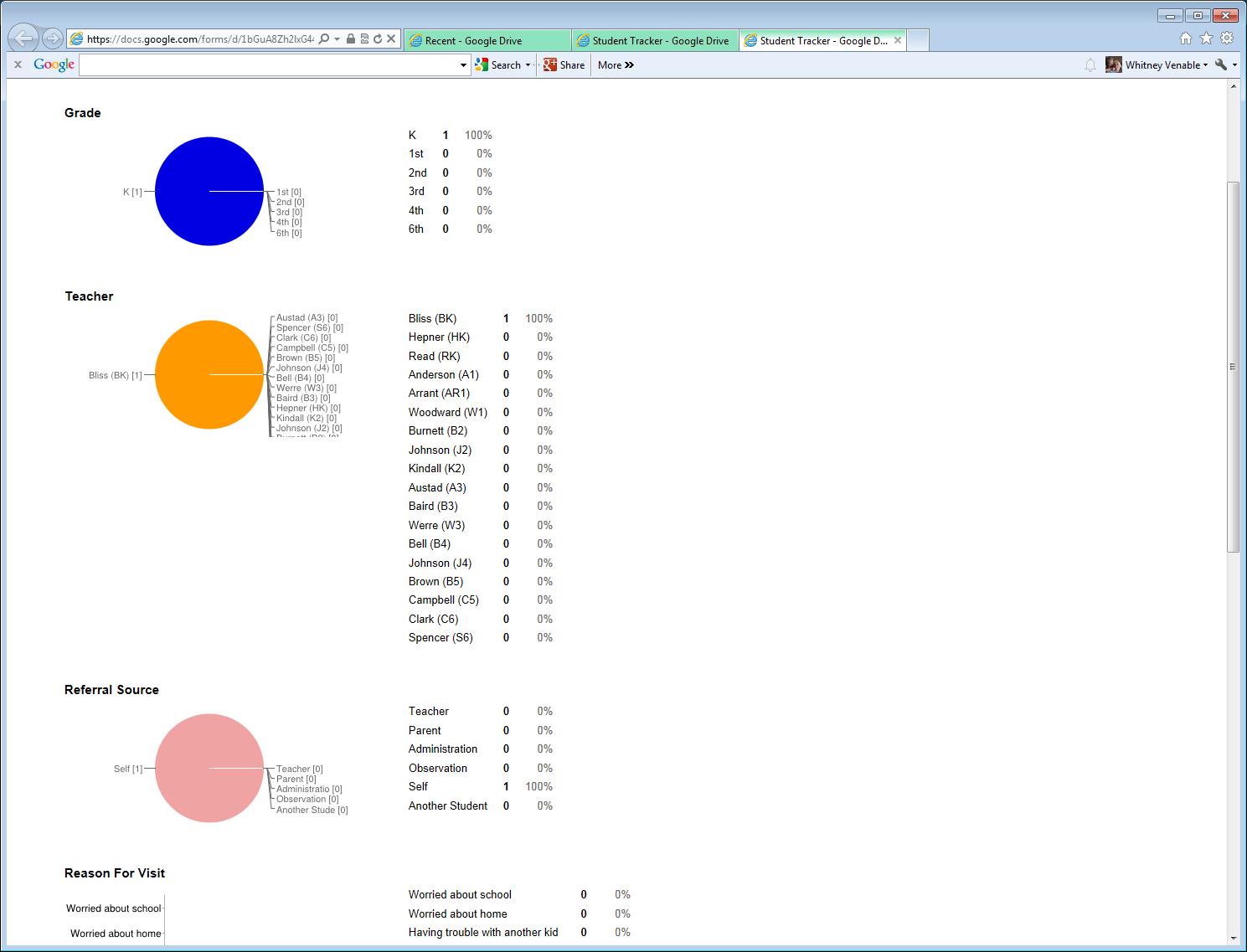Image resolution: width=1247 pixels, height=952 pixels.
Task: Close the Google toolbar with its X icon
Action: point(18,64)
